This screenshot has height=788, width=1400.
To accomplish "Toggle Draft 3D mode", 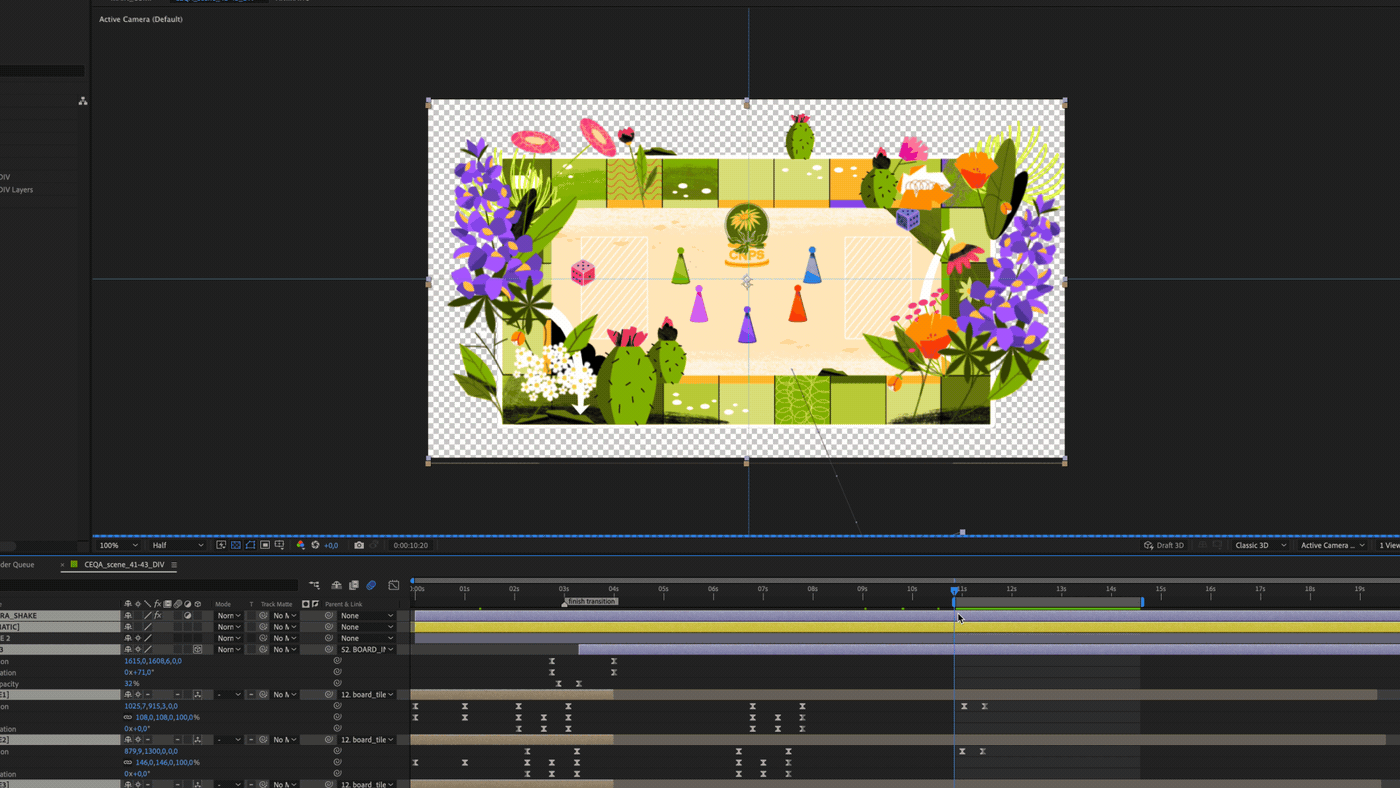I will pos(1164,545).
